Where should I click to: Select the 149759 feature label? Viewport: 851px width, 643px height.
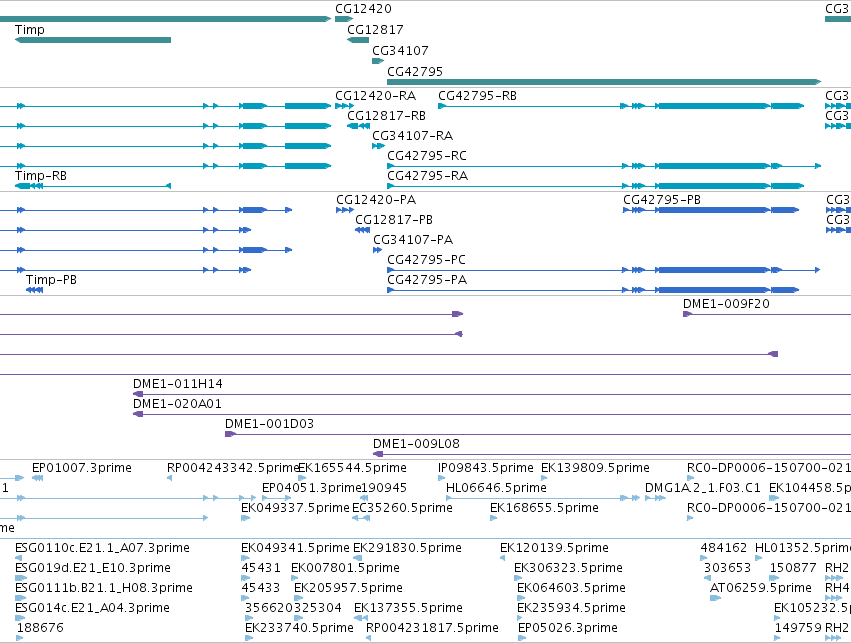[x=798, y=628]
